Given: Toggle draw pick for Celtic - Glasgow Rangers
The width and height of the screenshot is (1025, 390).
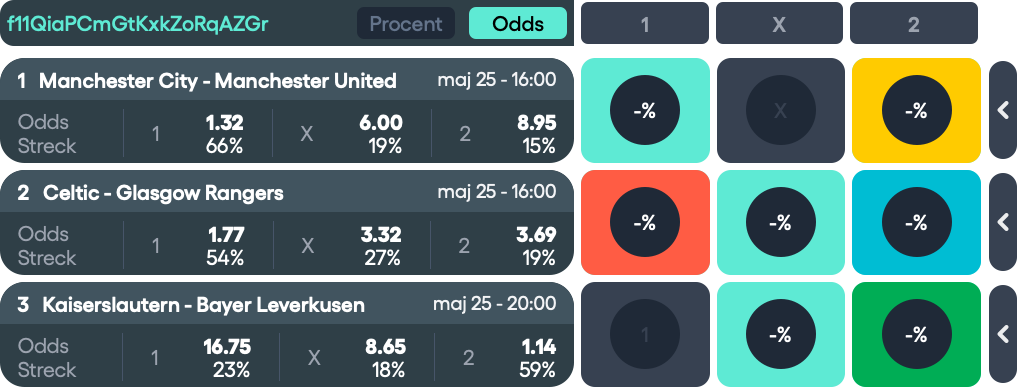Looking at the screenshot, I should [781, 222].
